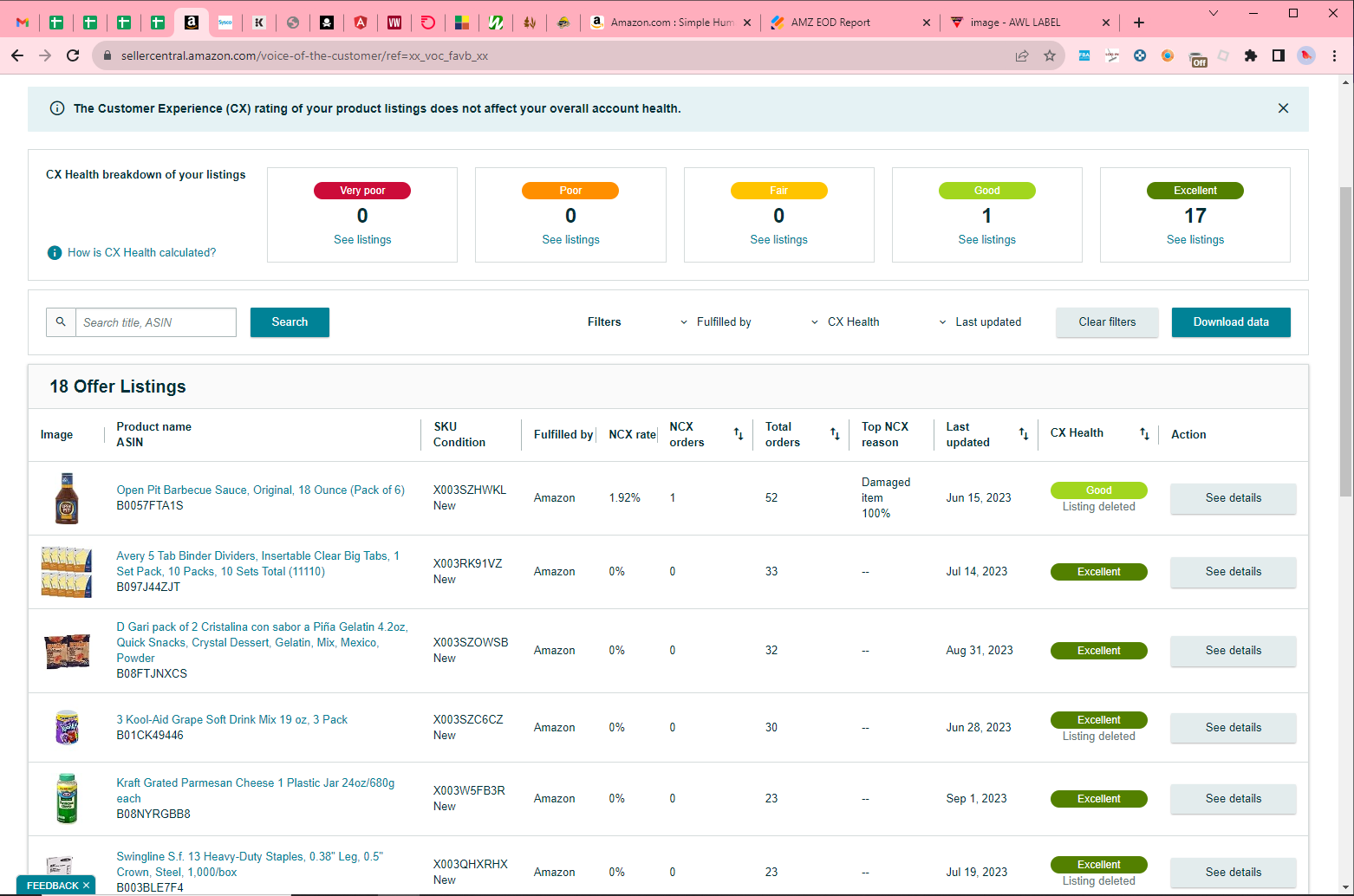This screenshot has height=896, width=1354.
Task: See listings under Poor
Action: (x=570, y=240)
